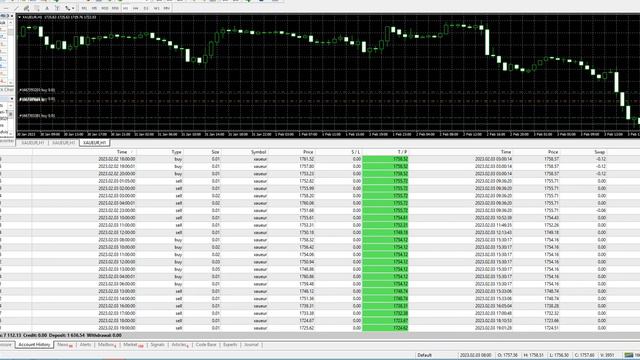The height and width of the screenshot is (360, 640).
Task: Switch chart to M30 timeframe
Action: (x=116, y=8)
